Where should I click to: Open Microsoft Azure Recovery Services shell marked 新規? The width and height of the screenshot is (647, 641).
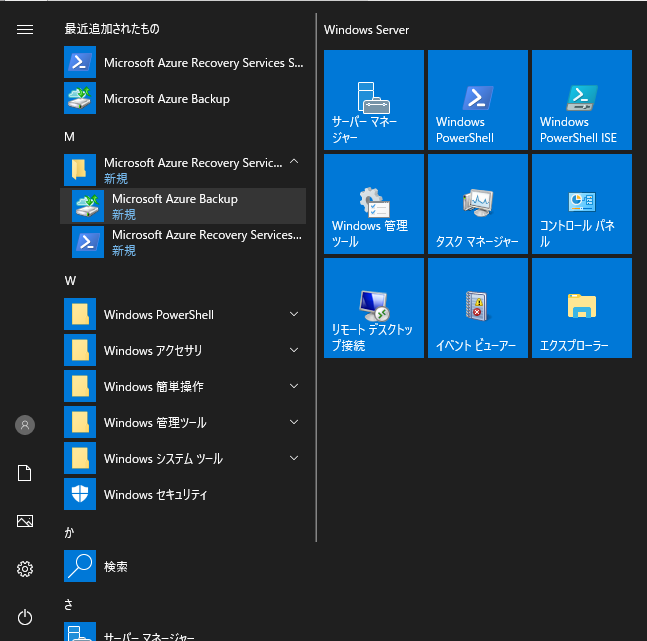click(x=185, y=242)
